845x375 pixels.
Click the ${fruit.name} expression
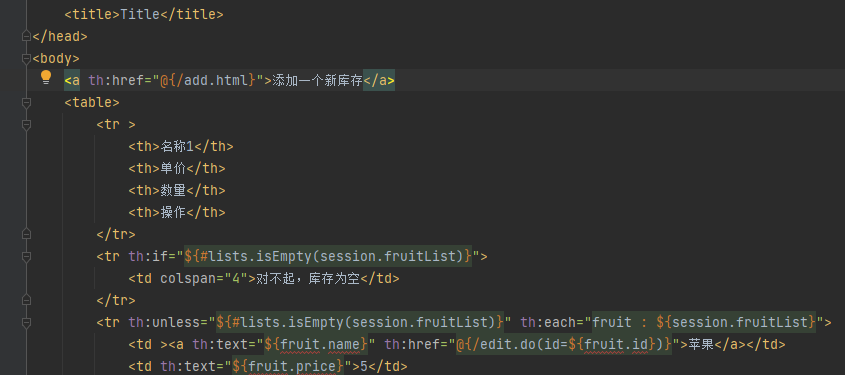coord(316,344)
